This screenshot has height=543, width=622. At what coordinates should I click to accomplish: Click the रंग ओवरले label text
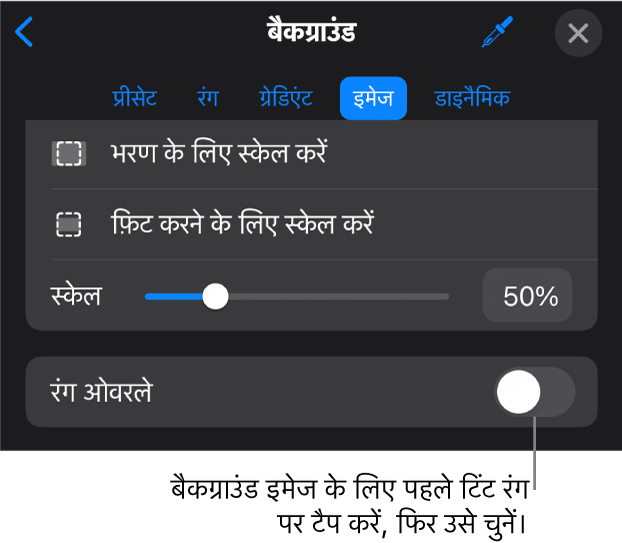[102, 392]
